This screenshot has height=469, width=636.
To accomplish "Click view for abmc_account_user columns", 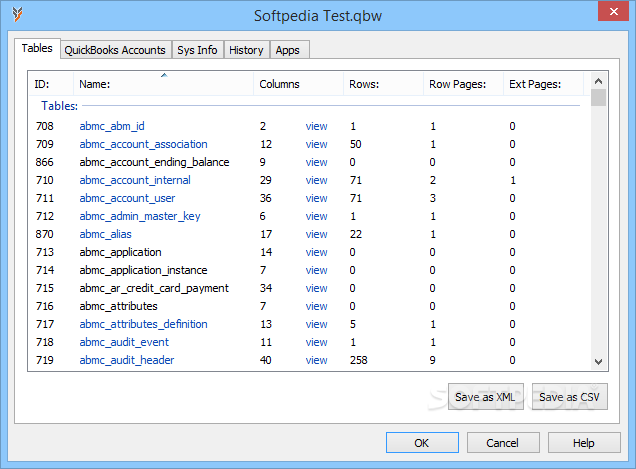I will point(316,198).
